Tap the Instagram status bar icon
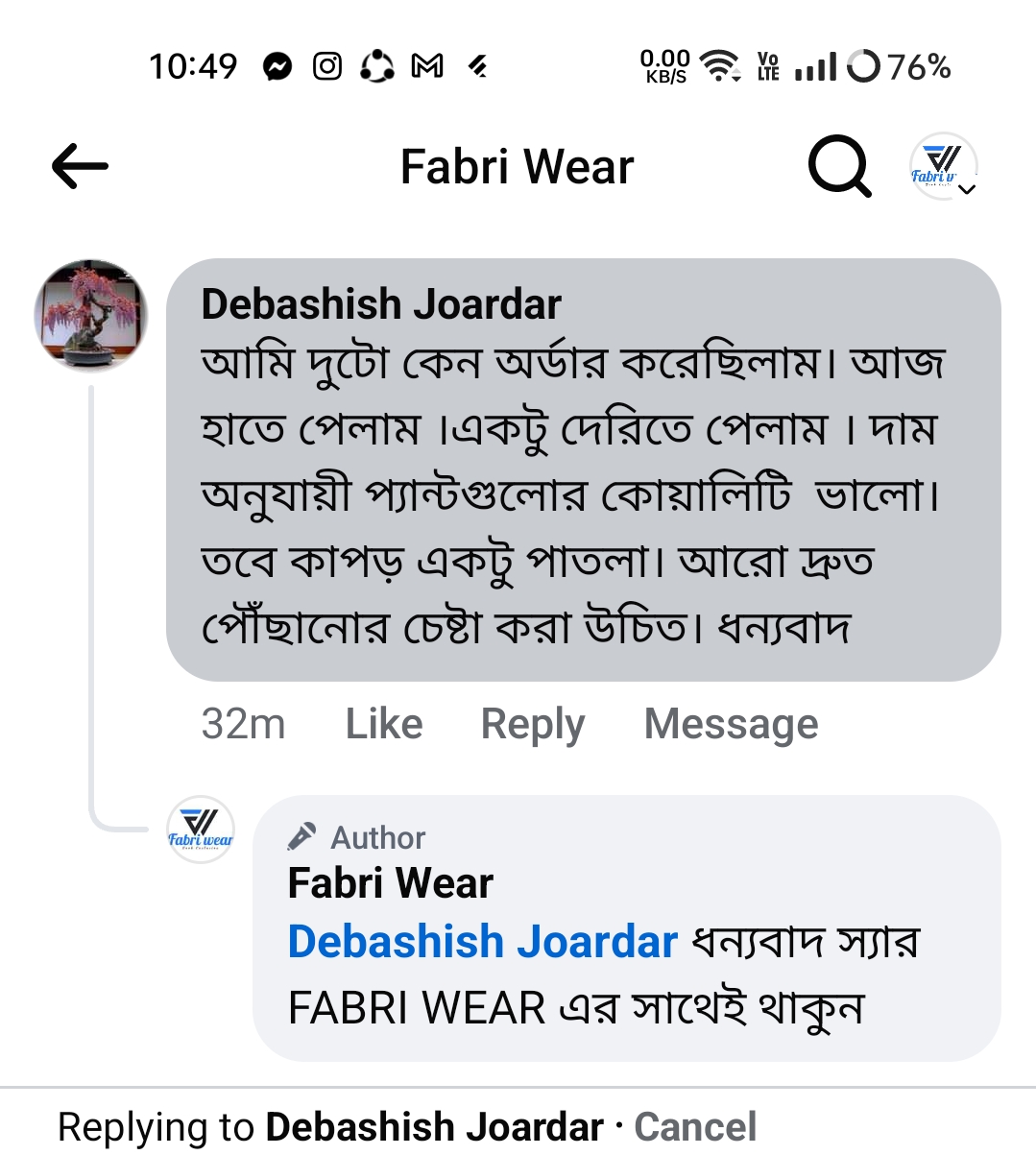This screenshot has width=1036, height=1155. (327, 66)
